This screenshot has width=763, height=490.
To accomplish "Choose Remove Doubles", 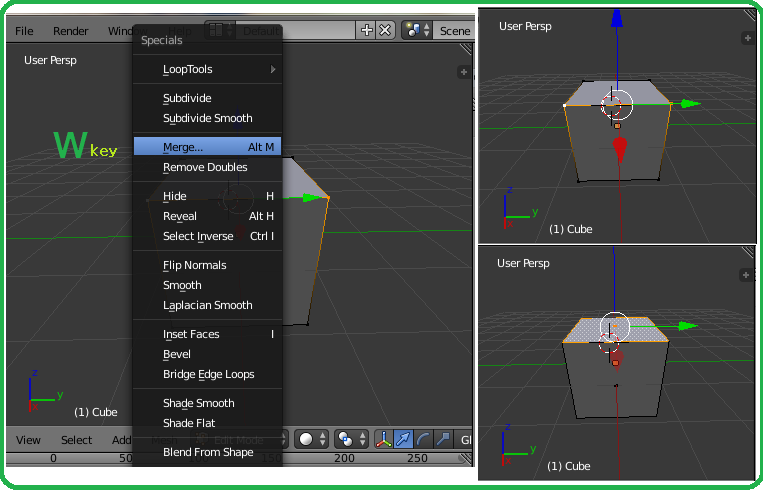I will [x=207, y=167].
